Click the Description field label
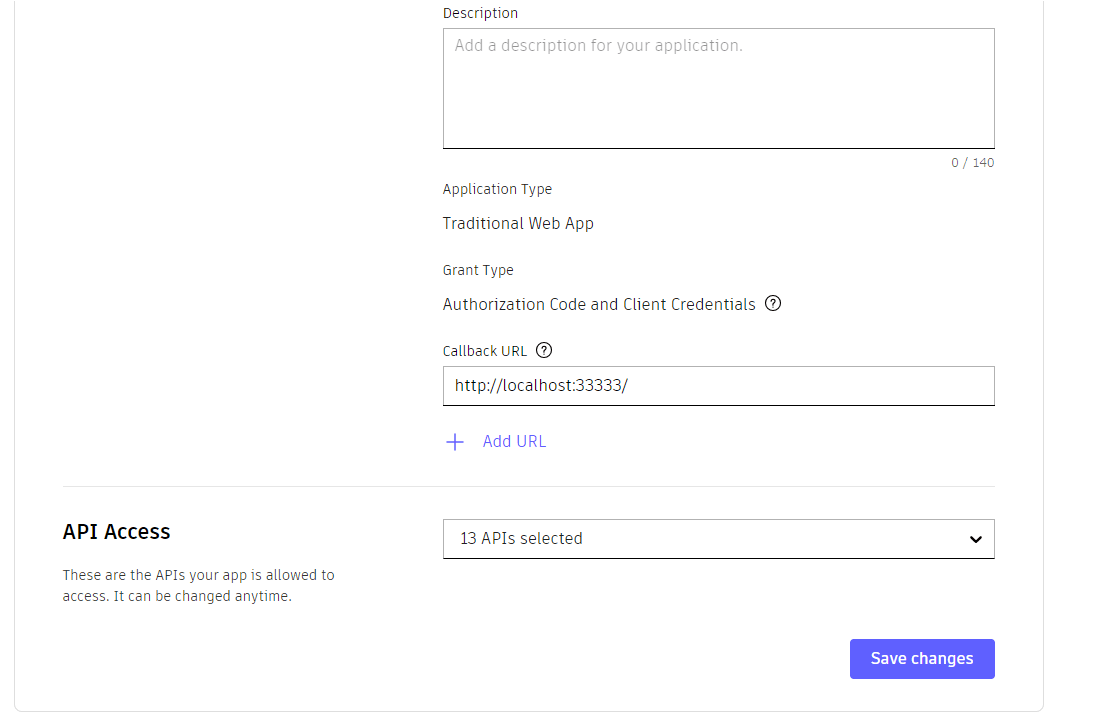The image size is (1105, 722). coord(480,14)
